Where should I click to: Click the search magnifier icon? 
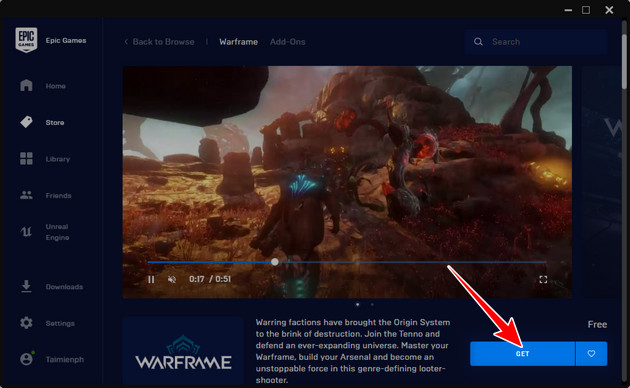tap(478, 42)
